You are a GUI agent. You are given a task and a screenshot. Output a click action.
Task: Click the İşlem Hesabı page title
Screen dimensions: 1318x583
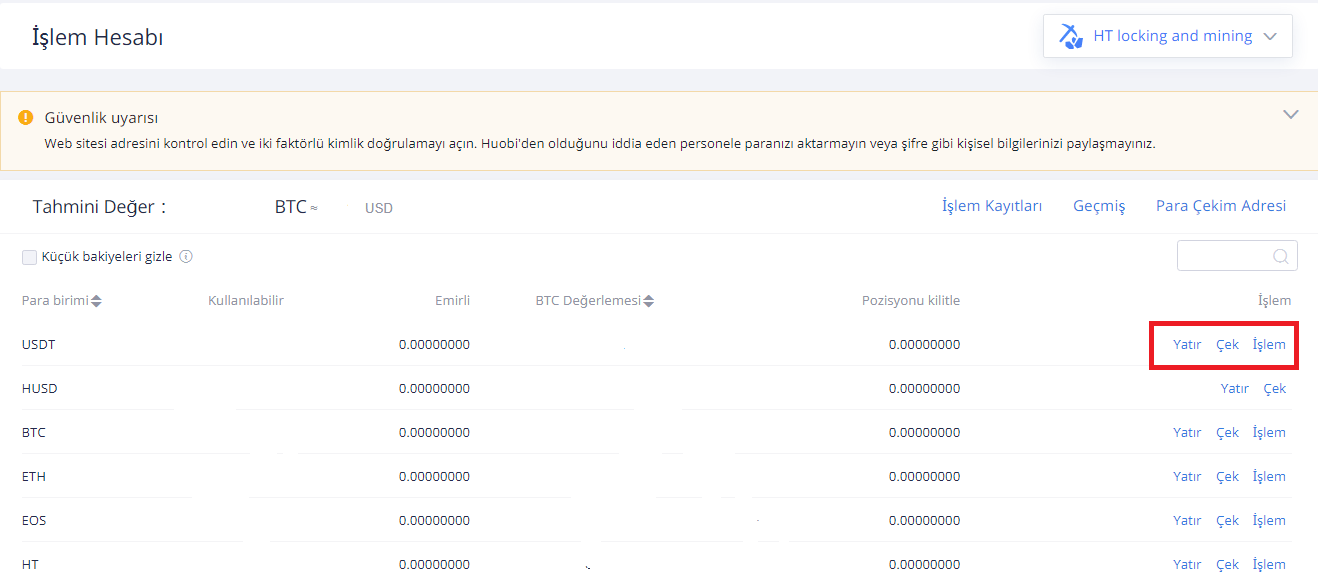click(98, 38)
